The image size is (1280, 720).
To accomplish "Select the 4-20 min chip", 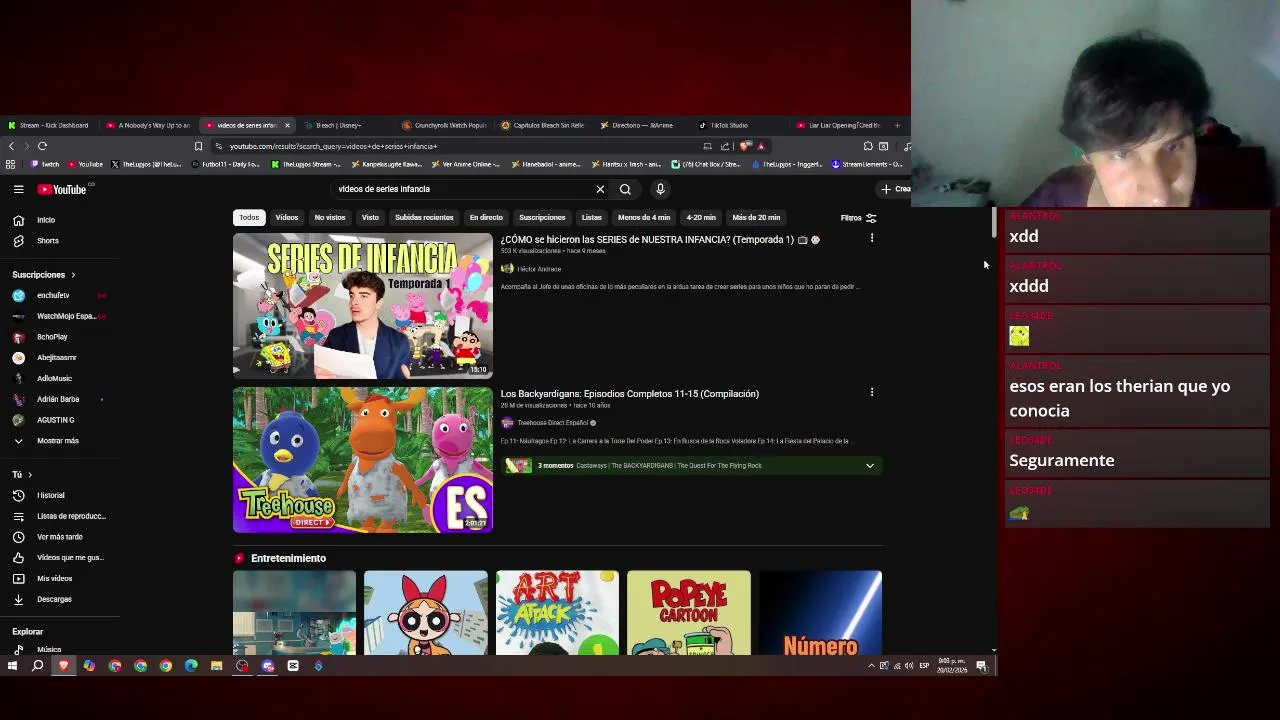I will click(701, 218).
